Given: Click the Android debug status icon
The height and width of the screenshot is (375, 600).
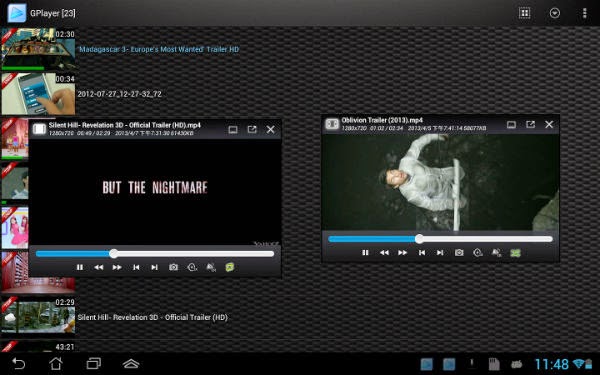Looking at the screenshot, I should pyautogui.click(x=517, y=364).
